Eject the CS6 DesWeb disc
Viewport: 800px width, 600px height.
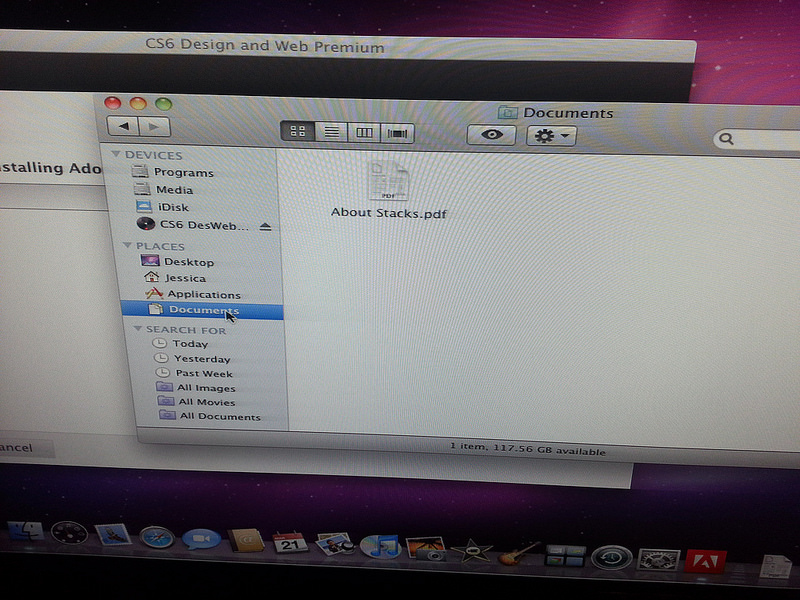tap(265, 227)
